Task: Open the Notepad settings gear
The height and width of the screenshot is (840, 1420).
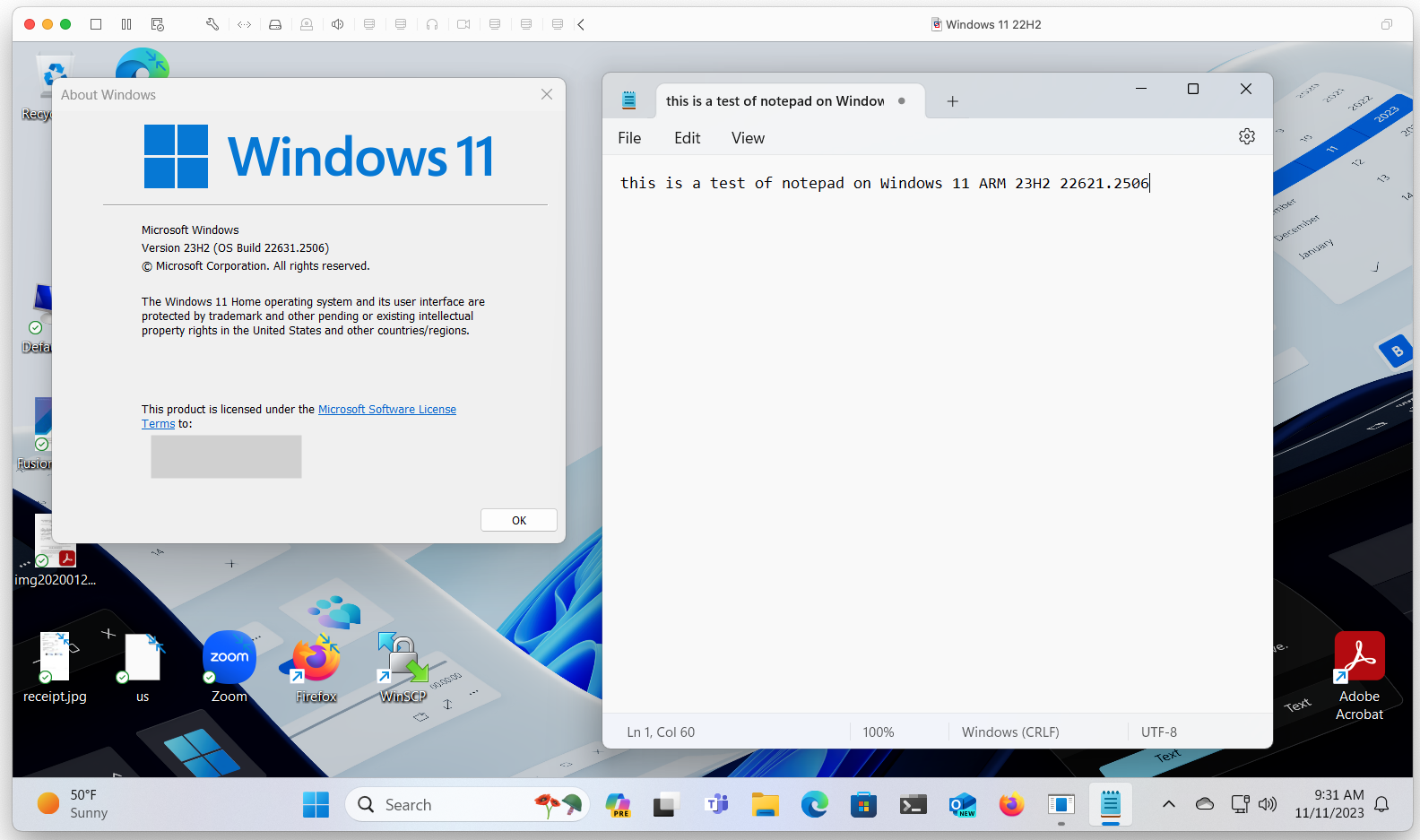Action: [1247, 136]
